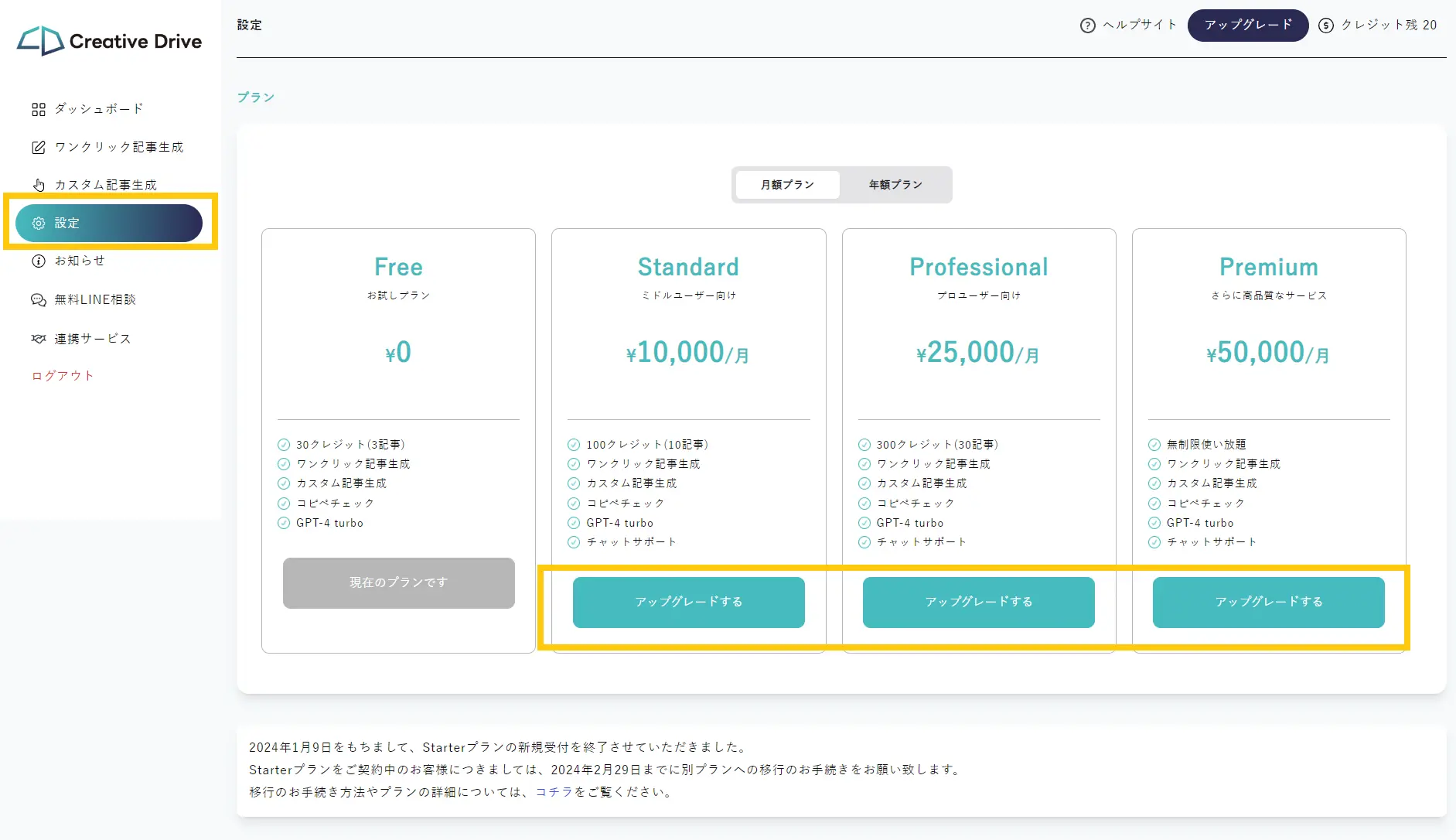The width and height of the screenshot is (1456, 840).
Task: Click the dashboard grid icon
Action: point(39,109)
